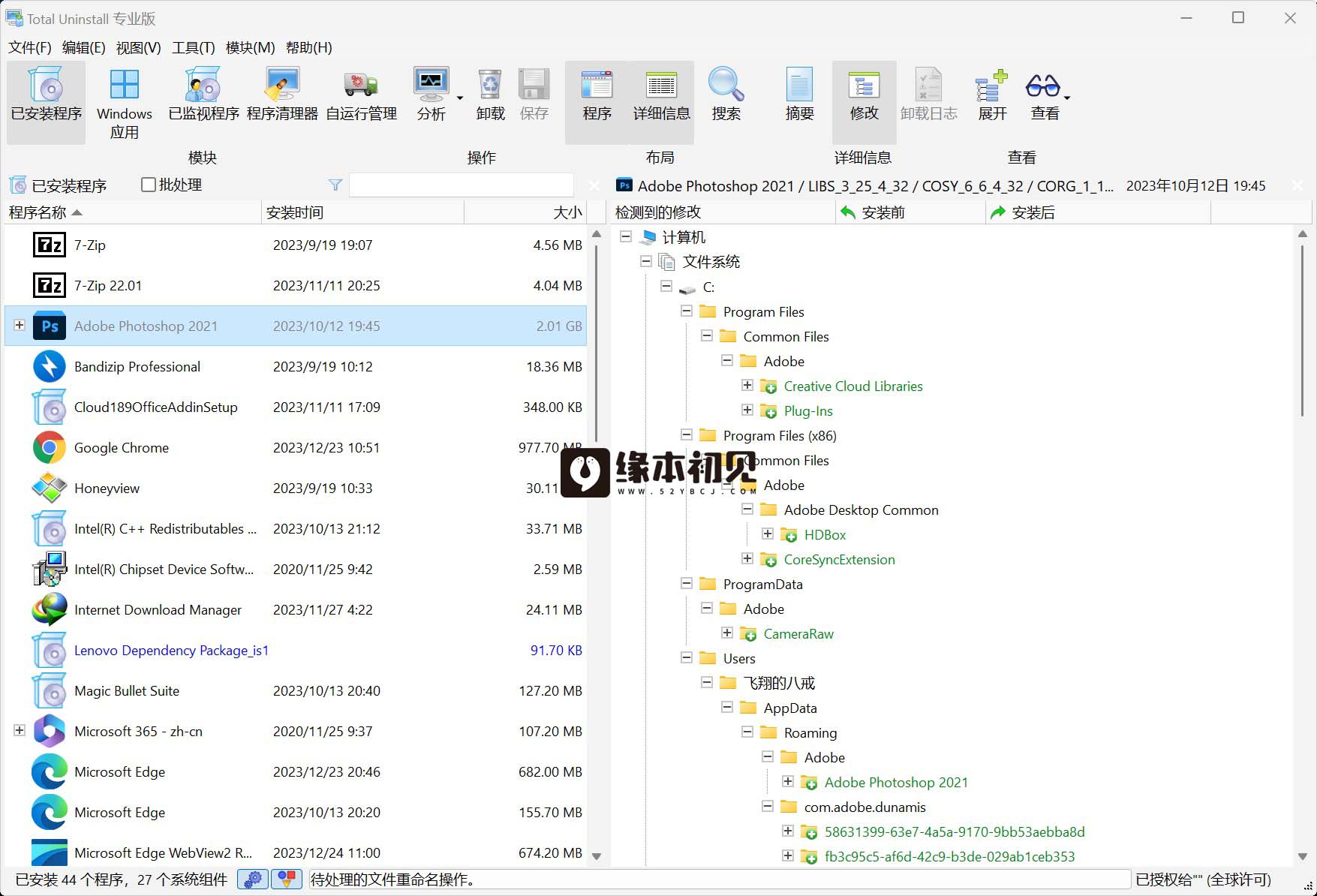Screen dimensions: 1317x896
Task: Select the 7-Zip 22.01 row
Action: point(296,285)
